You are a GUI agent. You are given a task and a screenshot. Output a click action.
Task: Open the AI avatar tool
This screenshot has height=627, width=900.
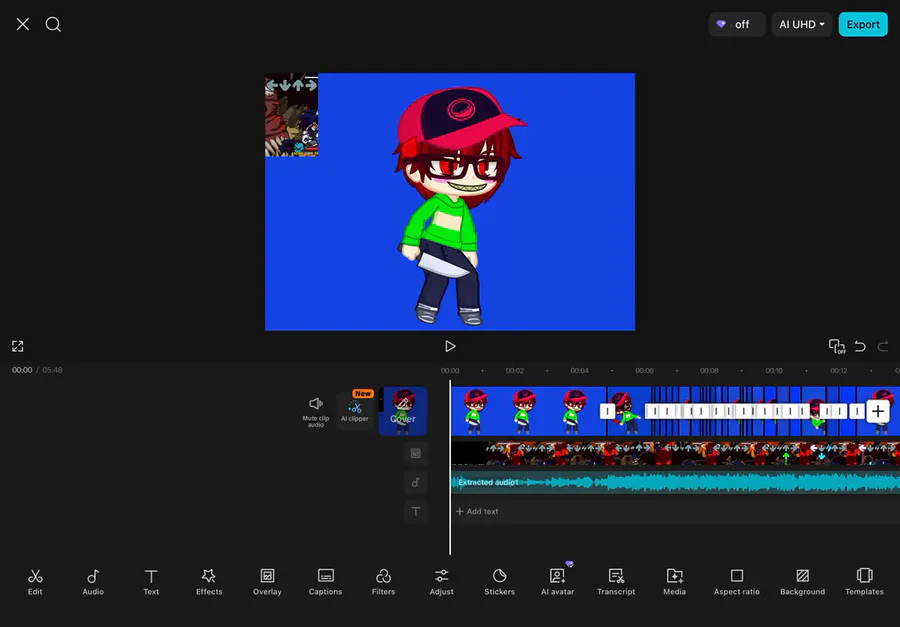(x=557, y=582)
